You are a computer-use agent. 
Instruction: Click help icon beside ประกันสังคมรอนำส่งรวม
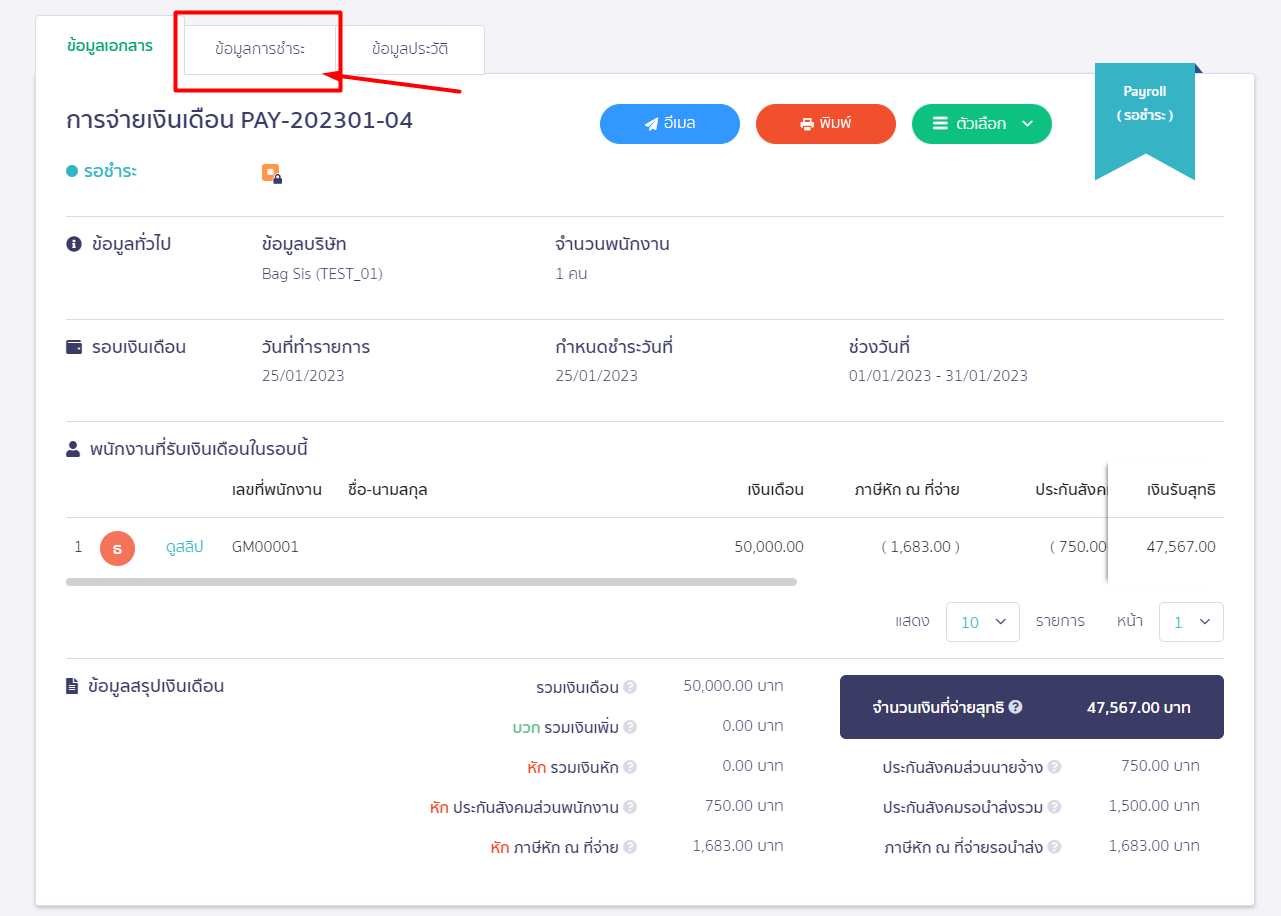tap(1054, 807)
